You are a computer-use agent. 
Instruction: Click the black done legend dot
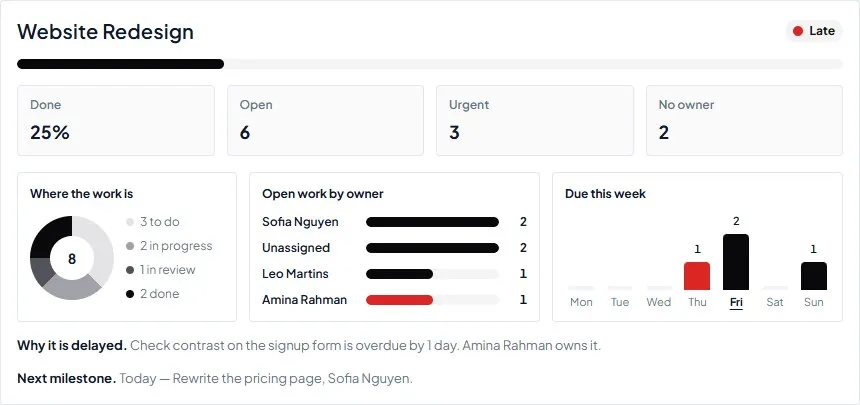coord(130,294)
